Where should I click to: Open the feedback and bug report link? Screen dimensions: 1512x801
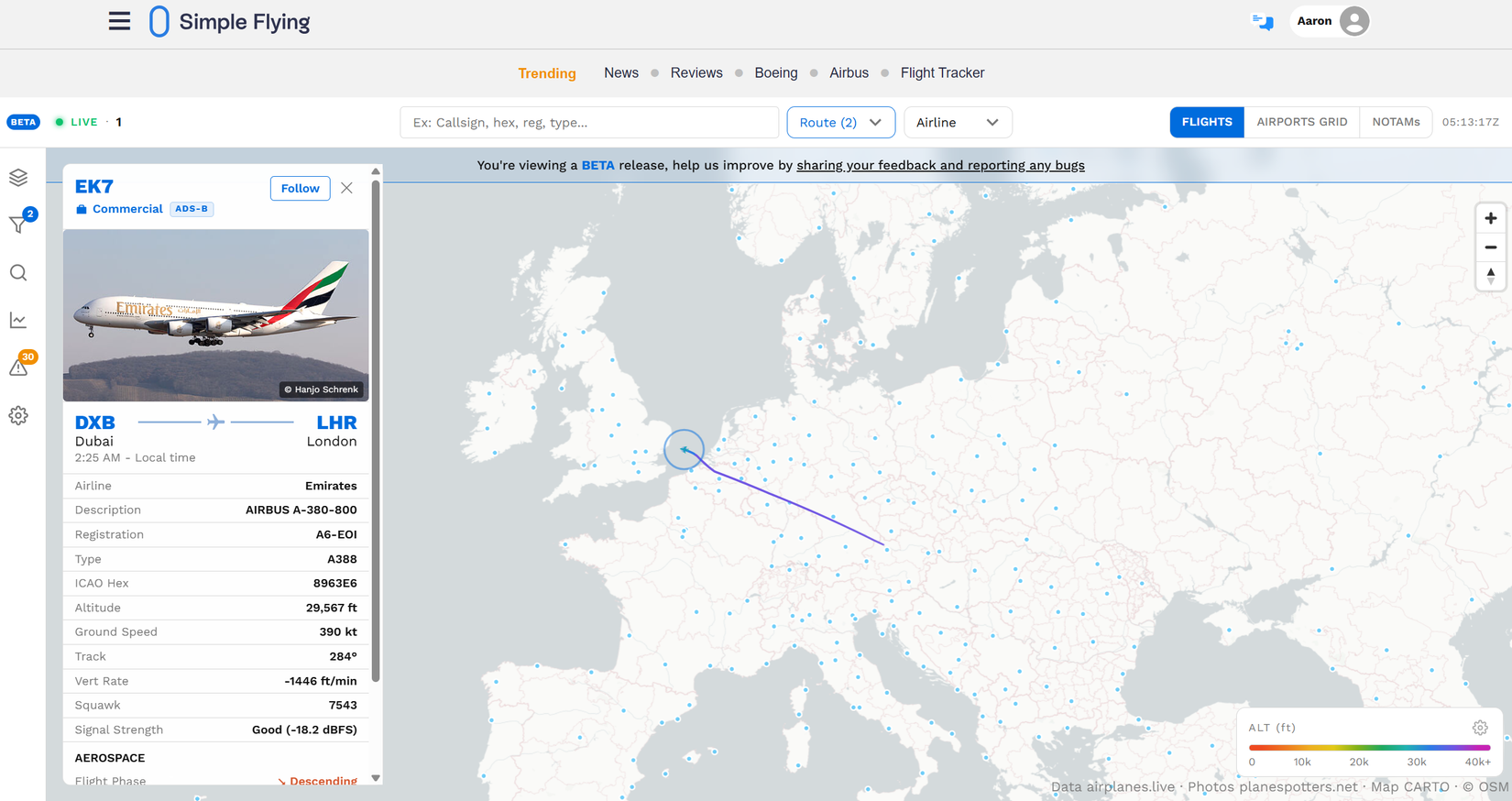[940, 165]
